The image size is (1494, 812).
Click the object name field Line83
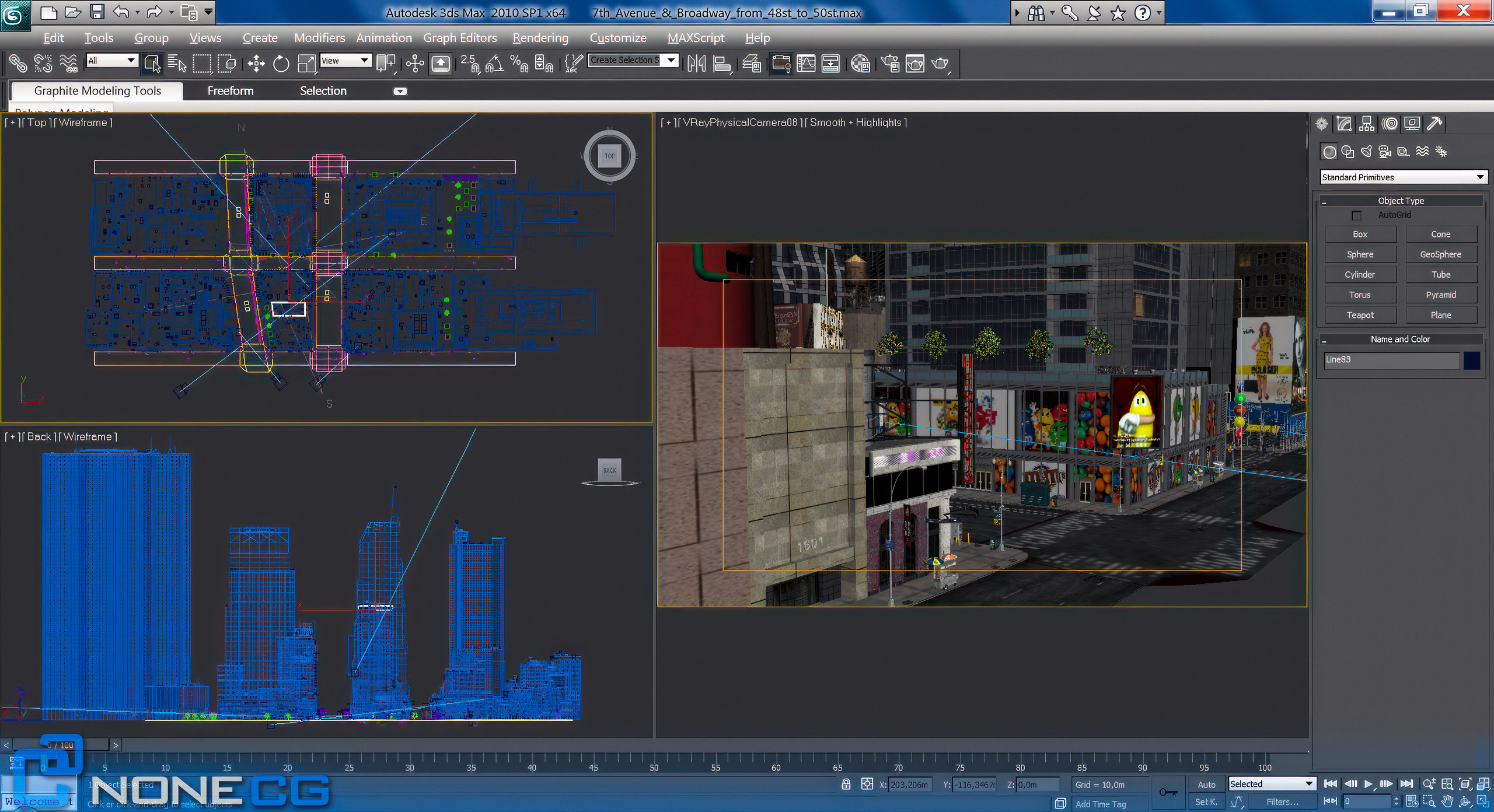[x=1391, y=360]
